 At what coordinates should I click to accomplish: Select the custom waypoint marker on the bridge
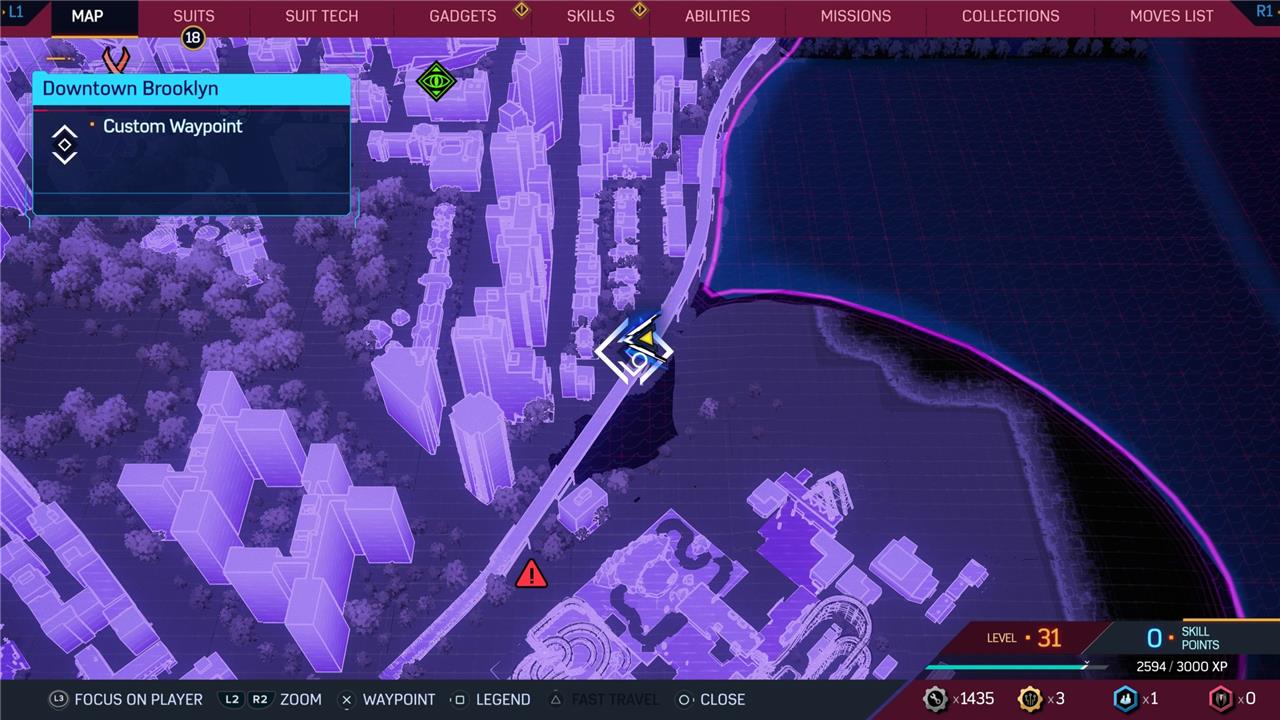(x=635, y=351)
